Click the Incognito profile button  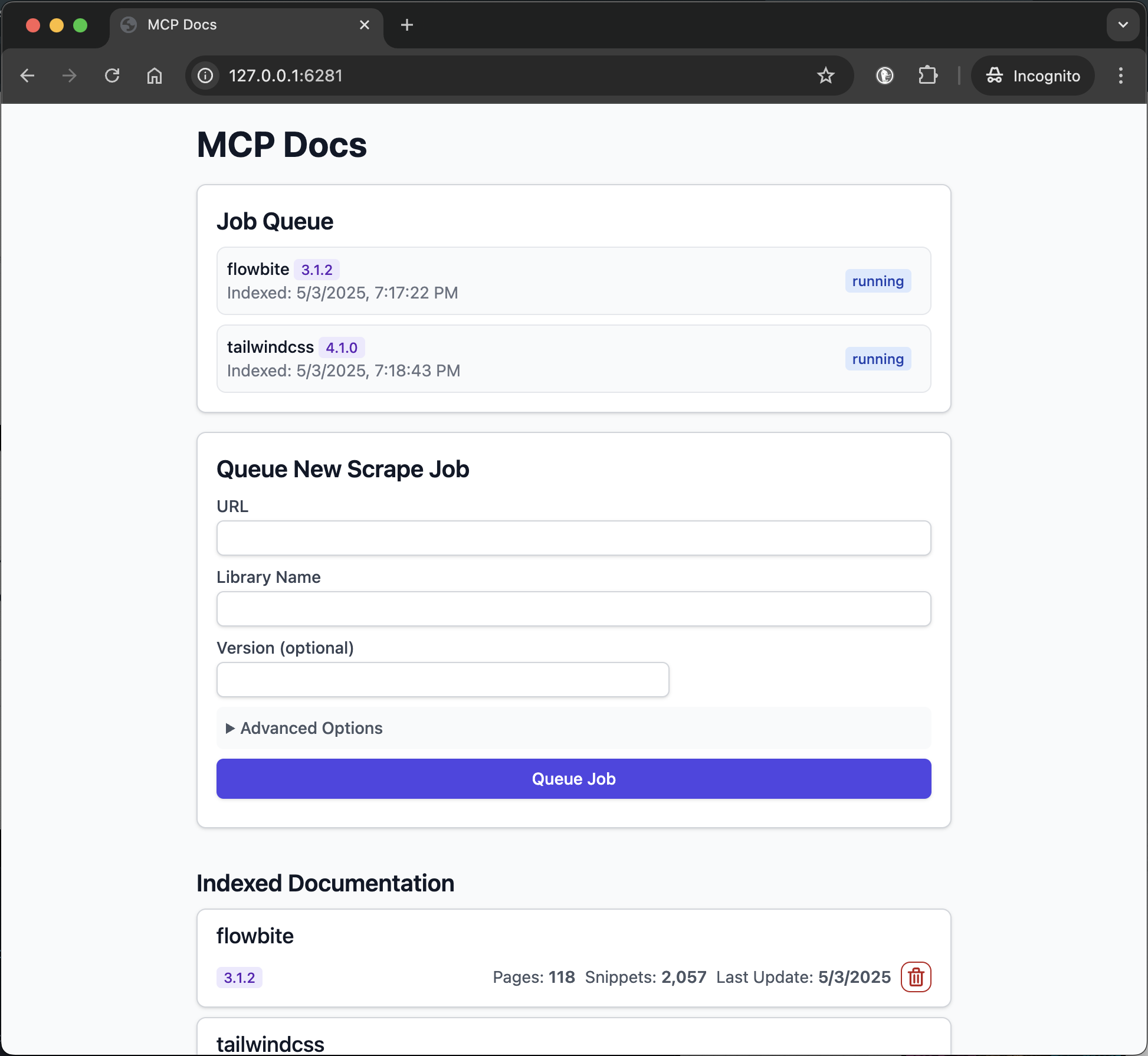click(1033, 76)
